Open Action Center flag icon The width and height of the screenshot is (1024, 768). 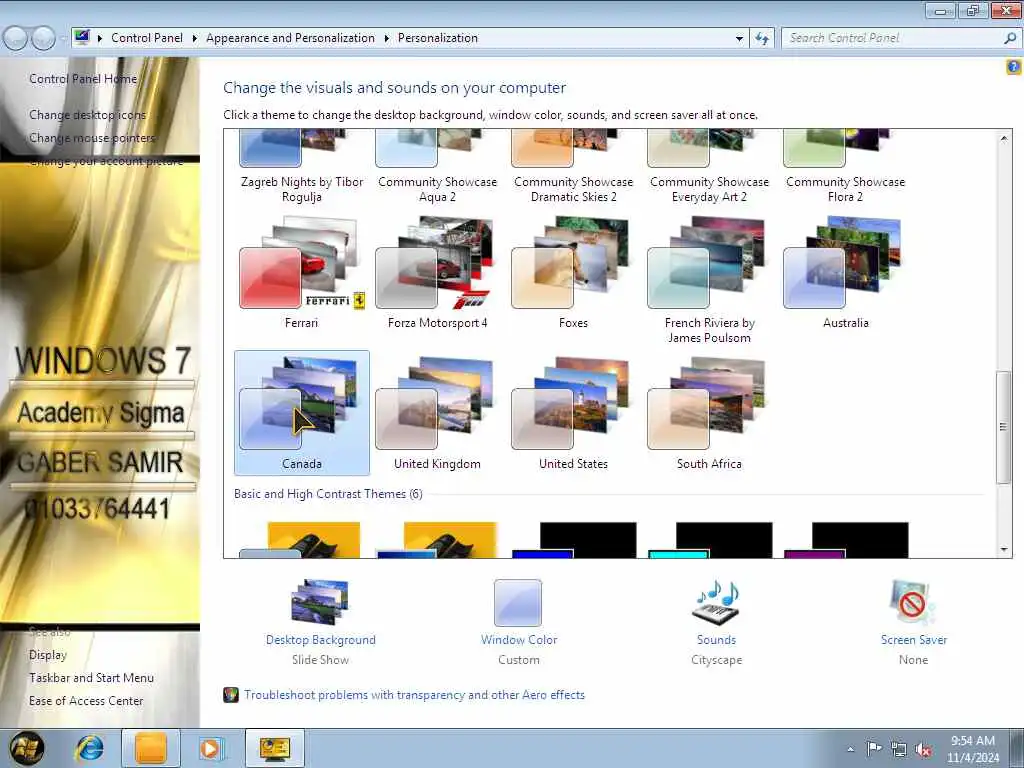(874, 748)
